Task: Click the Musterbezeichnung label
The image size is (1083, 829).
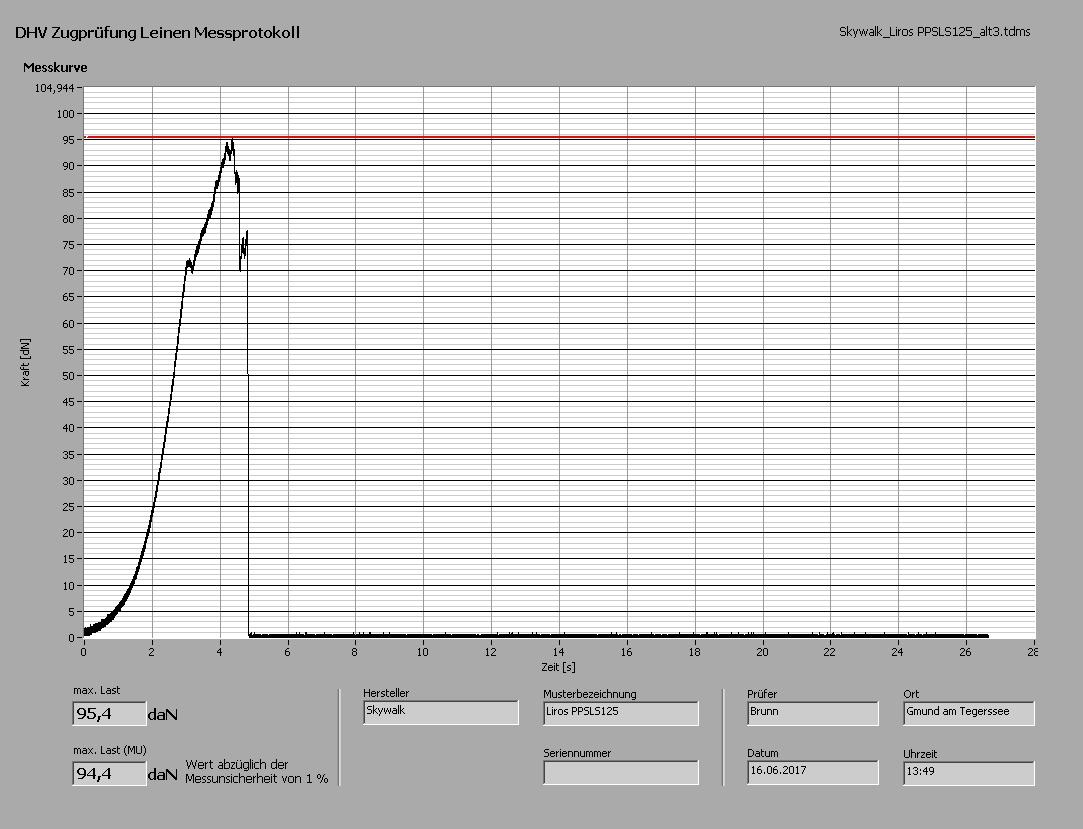Action: coord(590,694)
